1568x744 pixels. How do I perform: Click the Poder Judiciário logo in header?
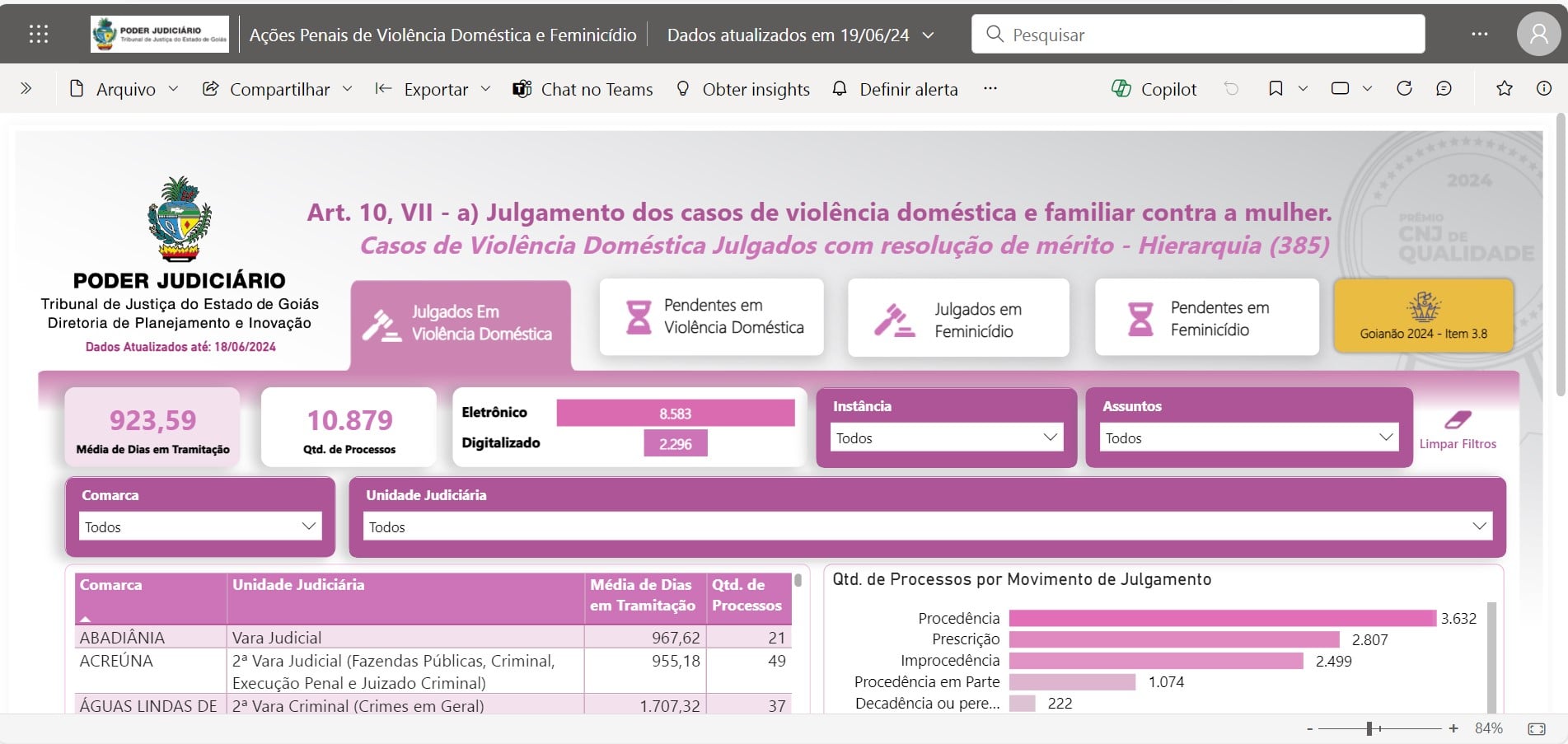pos(160,34)
